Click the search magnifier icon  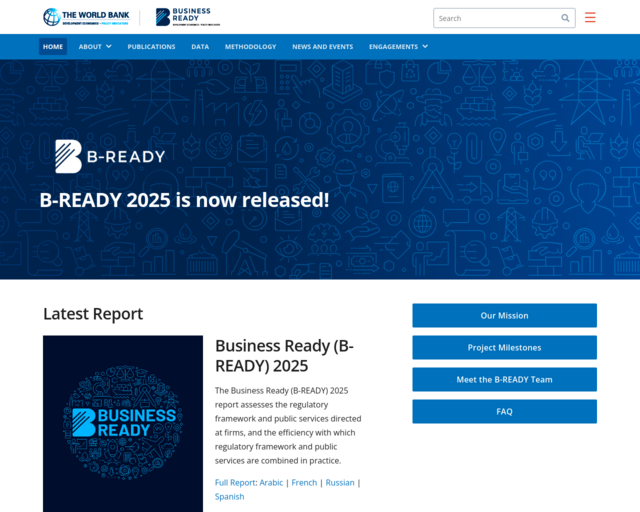565,18
